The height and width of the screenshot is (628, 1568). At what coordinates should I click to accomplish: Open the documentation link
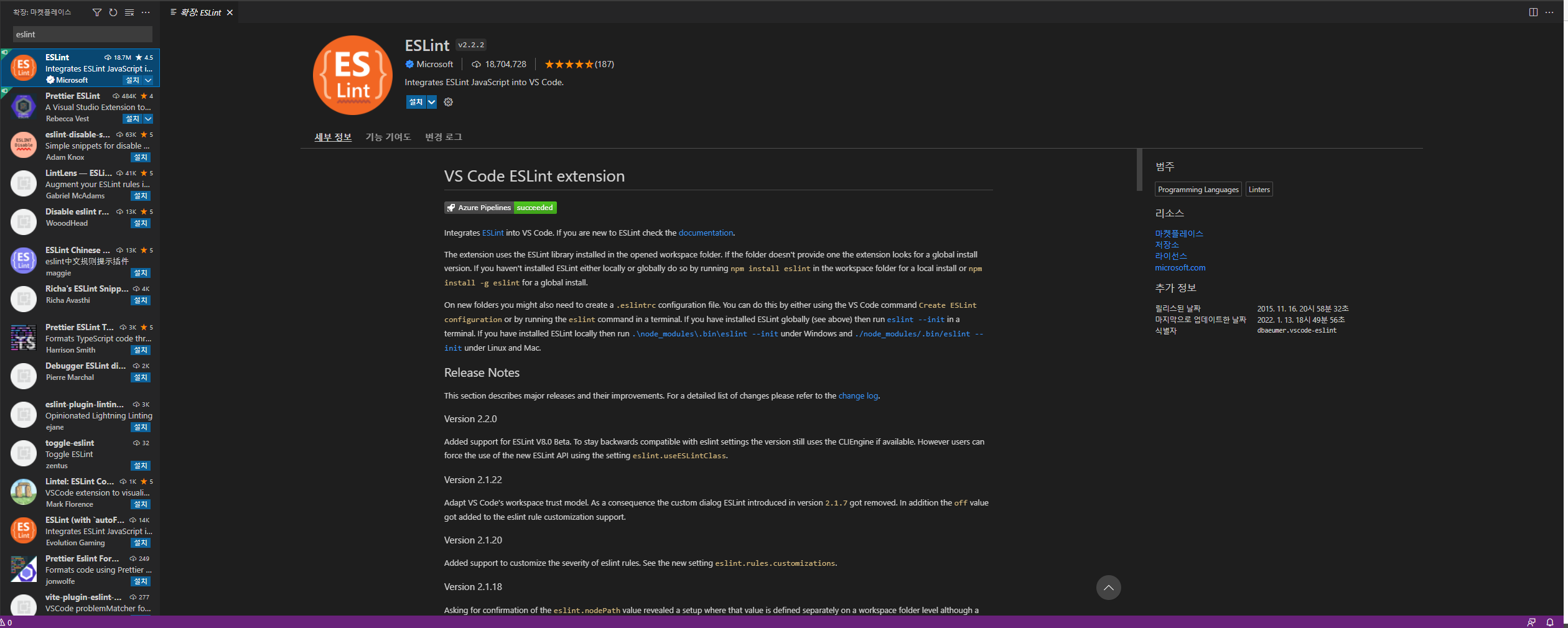coord(706,233)
